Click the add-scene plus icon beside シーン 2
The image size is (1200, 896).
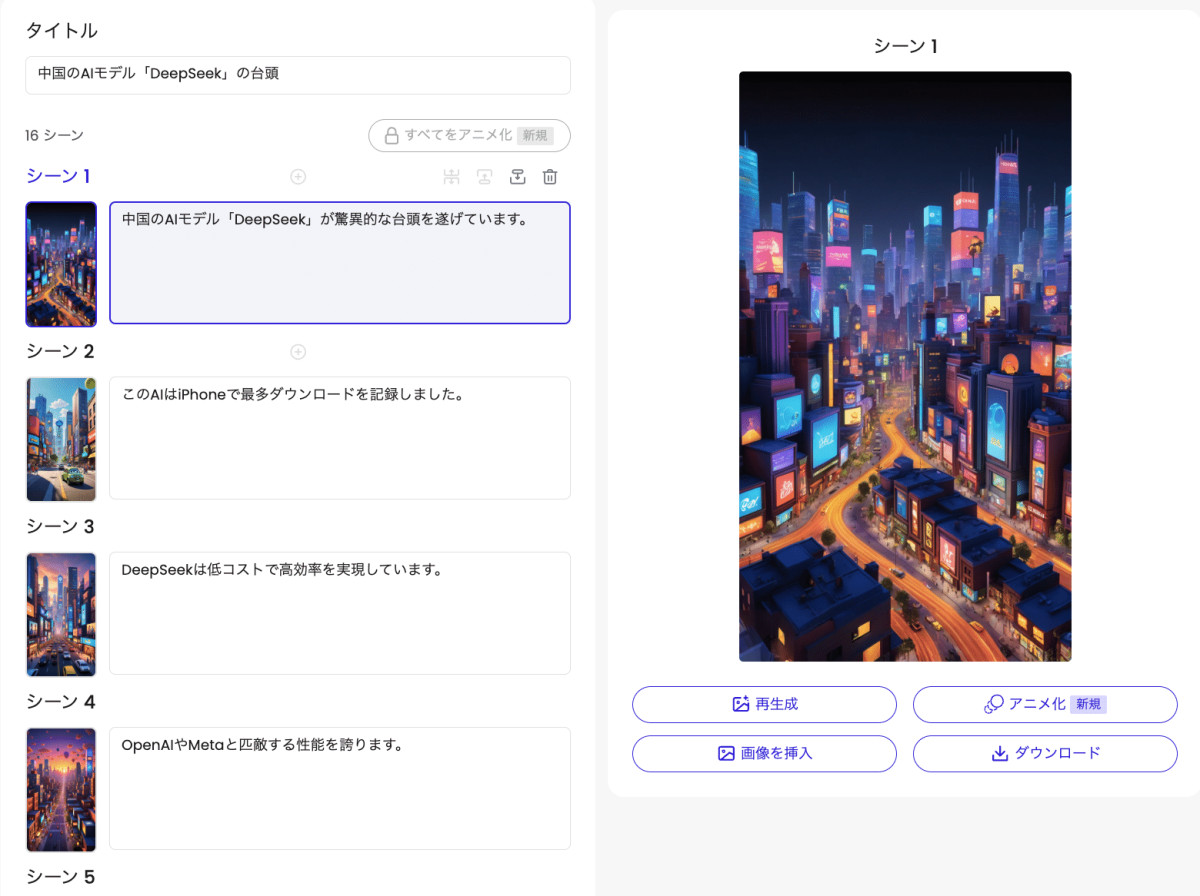pos(298,352)
